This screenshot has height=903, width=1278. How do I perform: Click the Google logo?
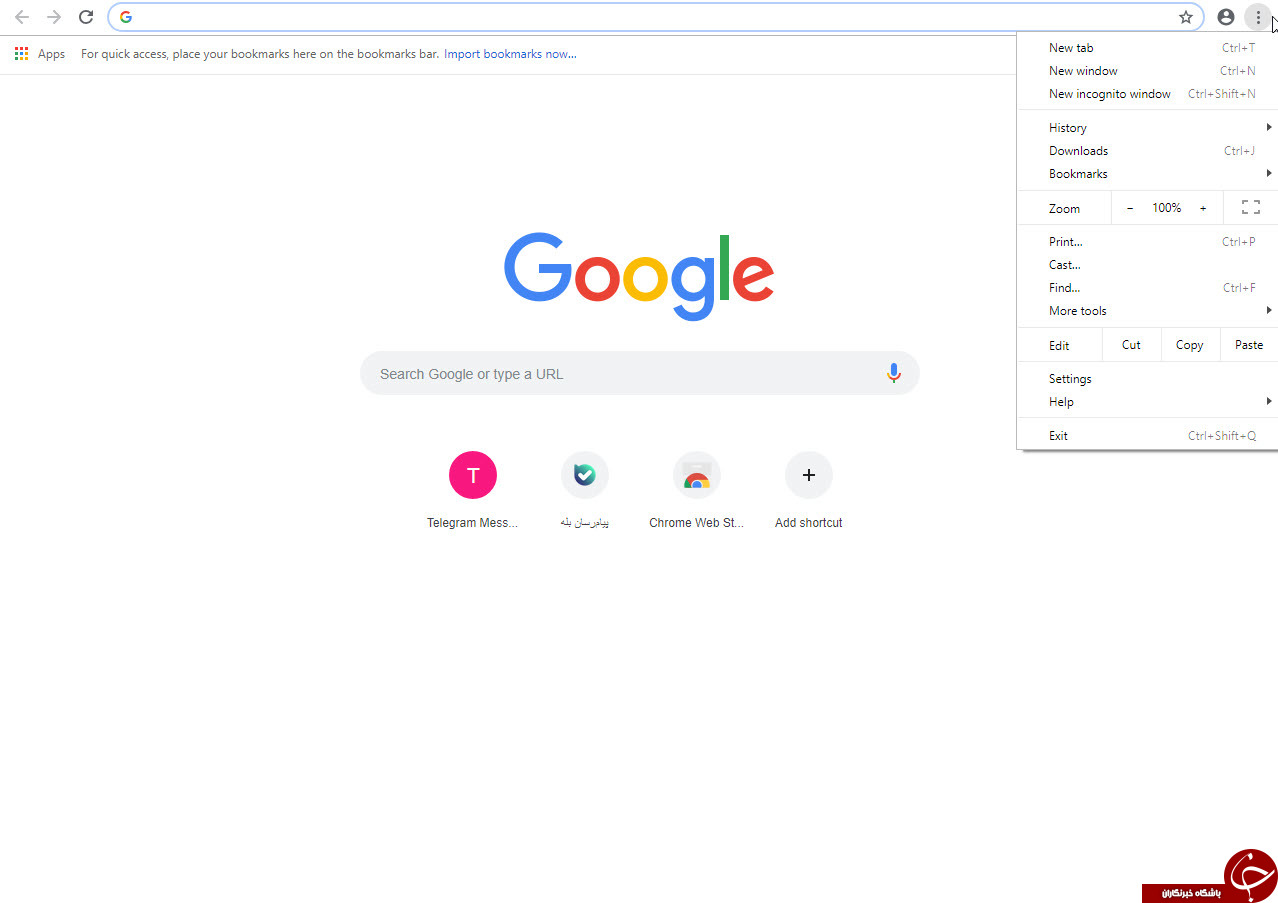tap(639, 277)
